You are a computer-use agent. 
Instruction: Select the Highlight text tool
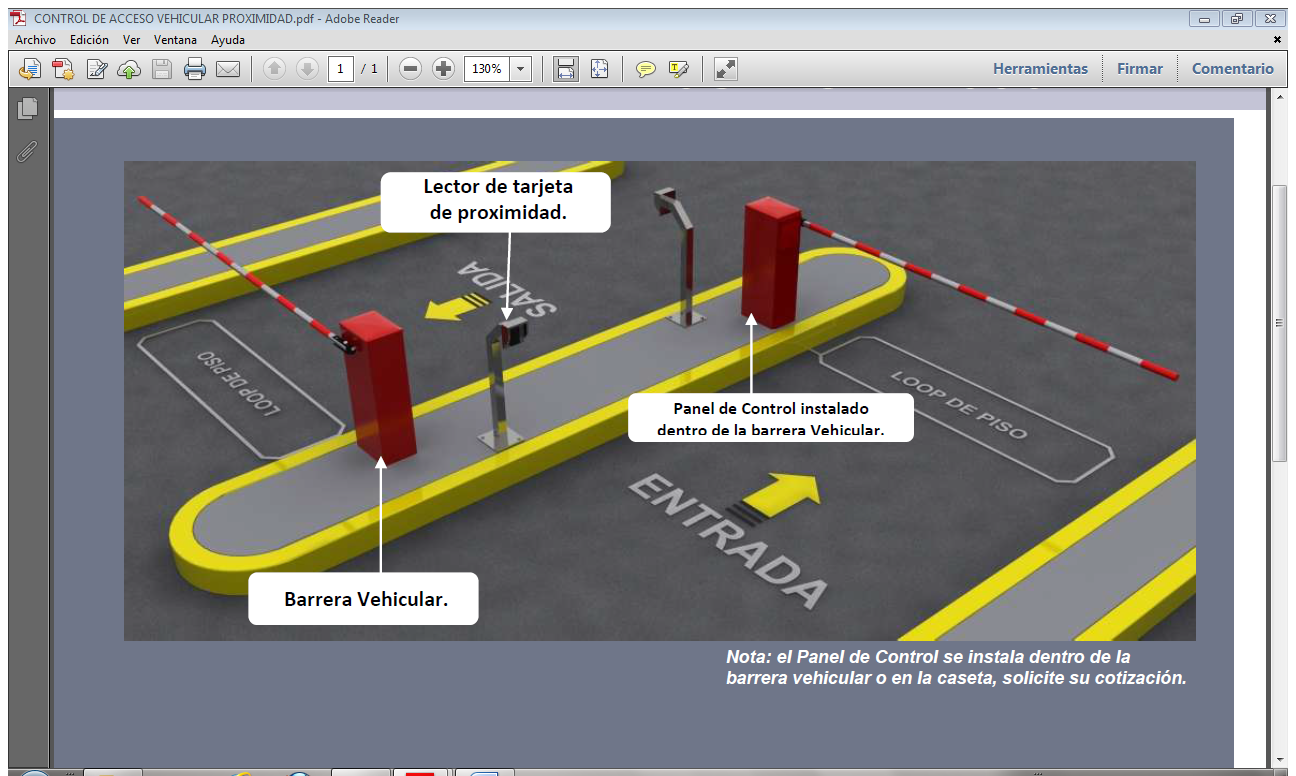(679, 69)
